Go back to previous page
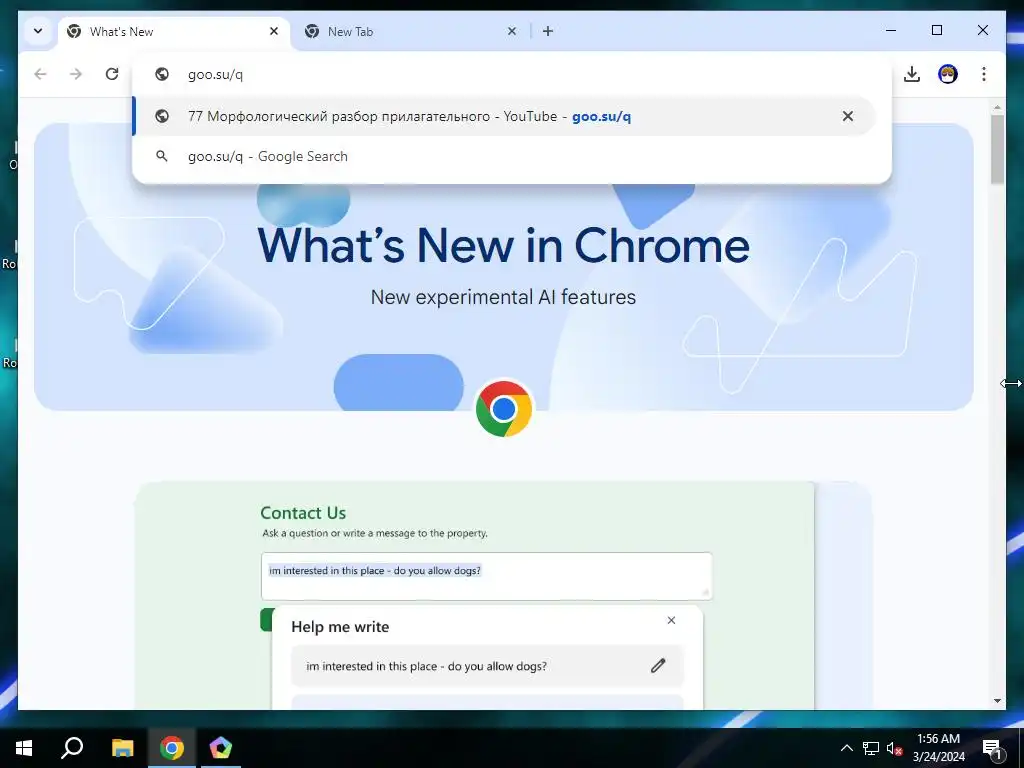1024x768 pixels. click(40, 74)
